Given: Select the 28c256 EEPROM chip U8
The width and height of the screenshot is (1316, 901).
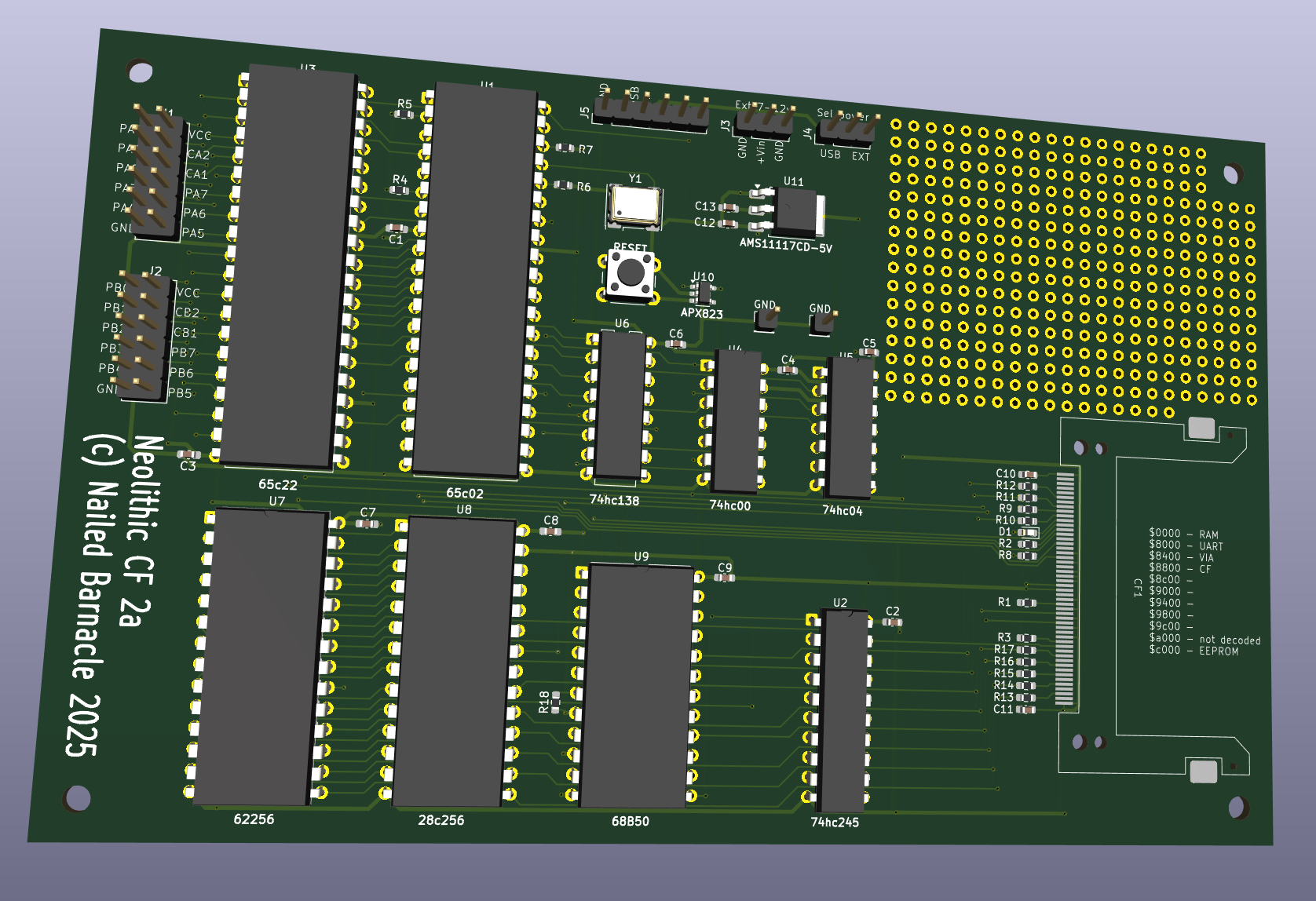Looking at the screenshot, I should click(455, 663).
